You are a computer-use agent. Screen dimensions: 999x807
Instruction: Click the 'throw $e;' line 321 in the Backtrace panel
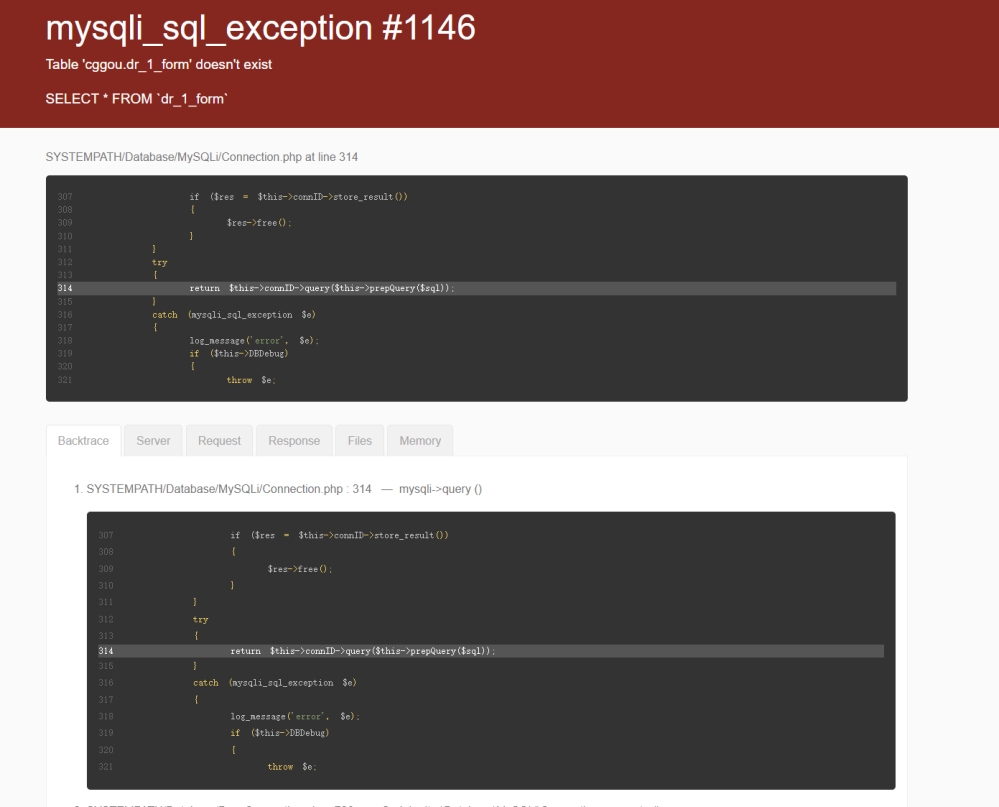(x=292, y=767)
